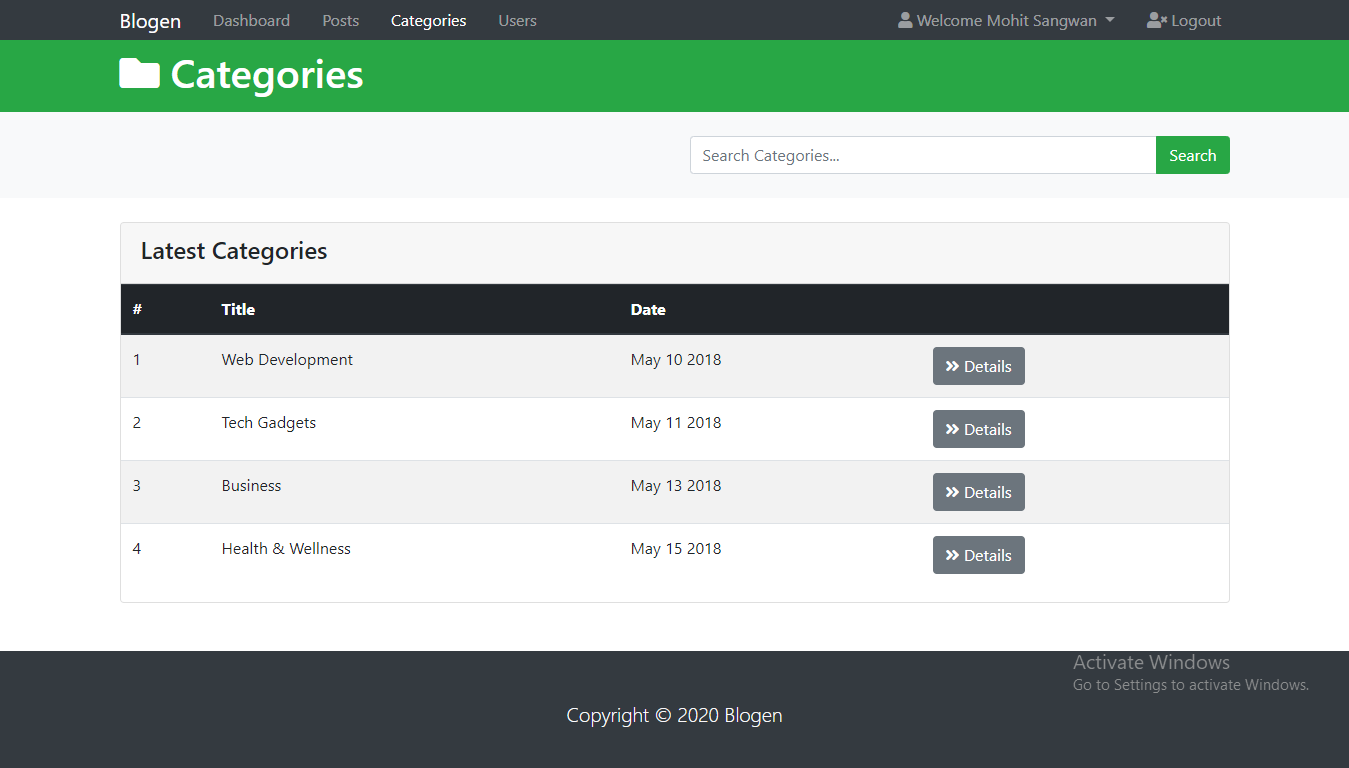This screenshot has height=768, width=1349.
Task: Open the Welcome Mohit Sangwan dropdown caret
Action: coord(1110,21)
